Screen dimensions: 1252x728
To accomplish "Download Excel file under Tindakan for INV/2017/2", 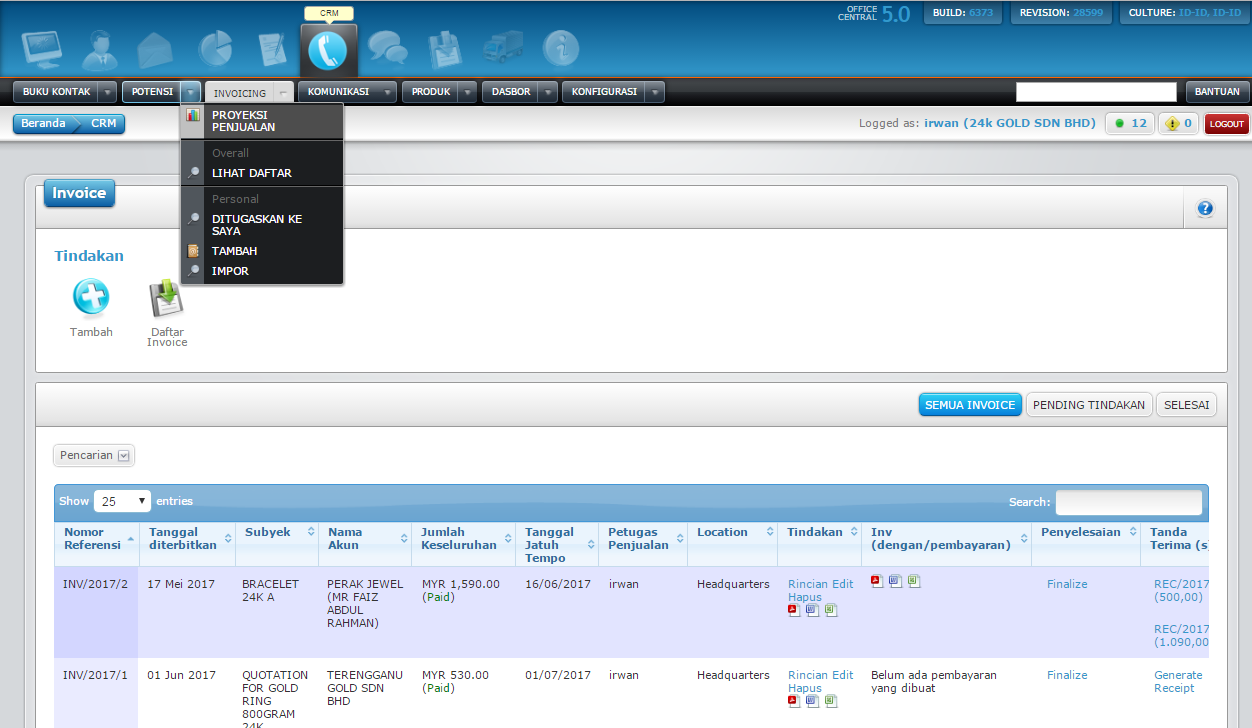I will (x=830, y=611).
